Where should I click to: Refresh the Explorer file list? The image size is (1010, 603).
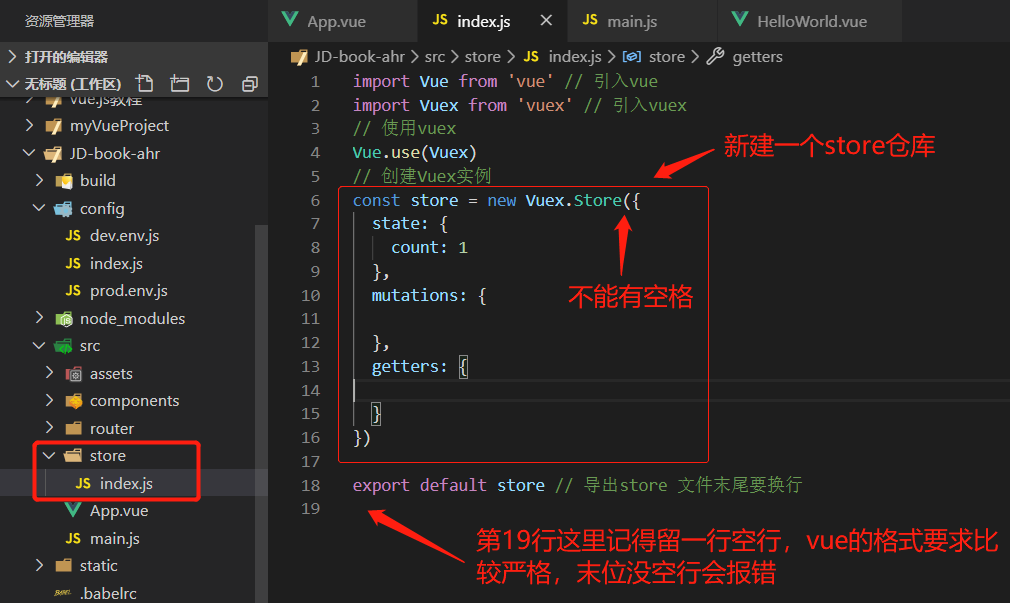pyautogui.click(x=214, y=85)
